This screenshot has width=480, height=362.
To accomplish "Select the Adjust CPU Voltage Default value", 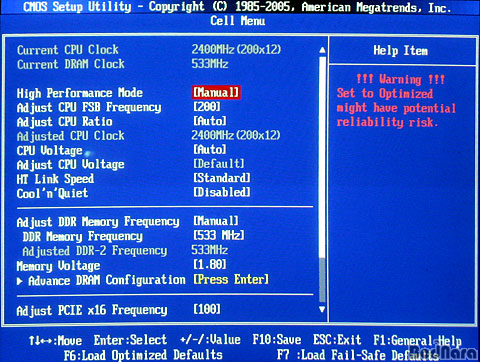I will [x=219, y=163].
